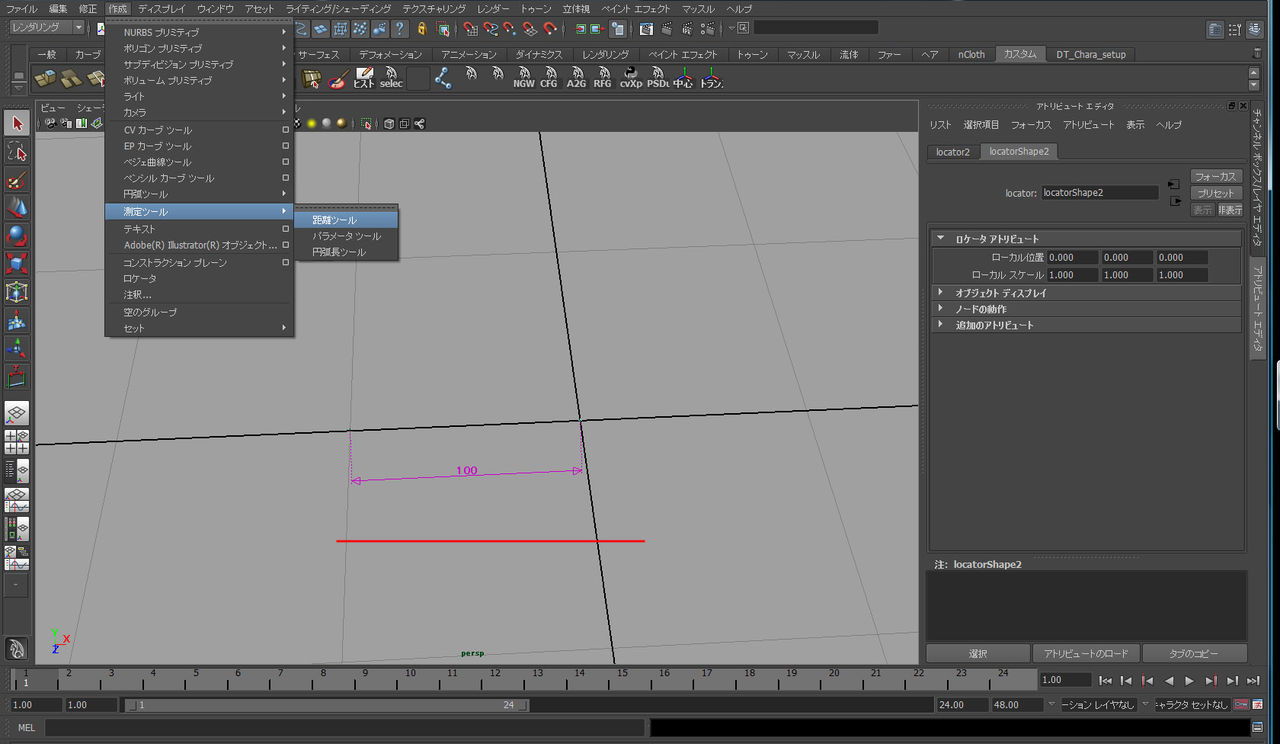The width and height of the screenshot is (1280, 744).
Task: Open option box for ペンシル カーブ ツール
Action: point(285,178)
